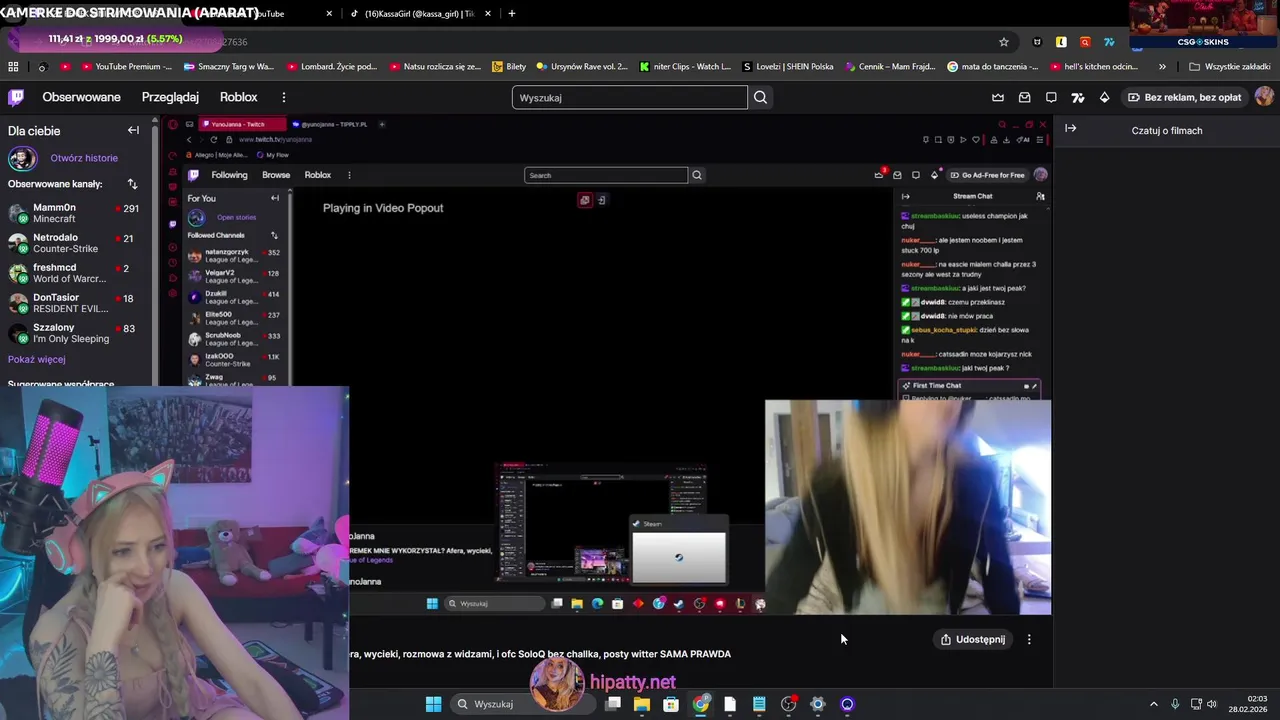Viewport: 1280px width, 720px height.
Task: Click Following in the embedded Twitch stream
Action: pyautogui.click(x=229, y=175)
